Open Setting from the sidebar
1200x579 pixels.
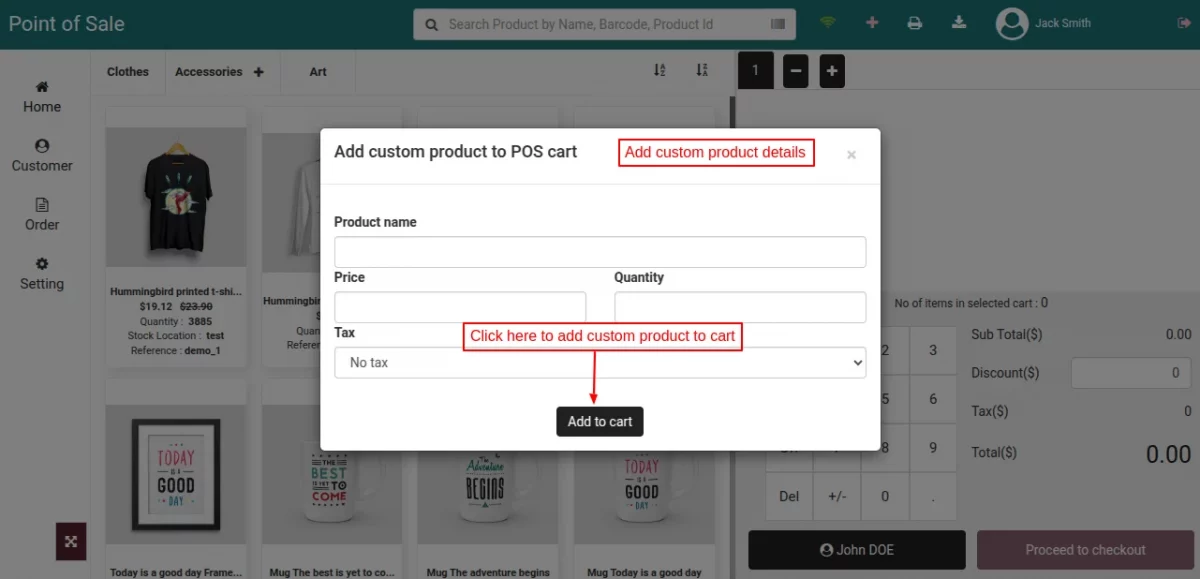click(x=42, y=273)
